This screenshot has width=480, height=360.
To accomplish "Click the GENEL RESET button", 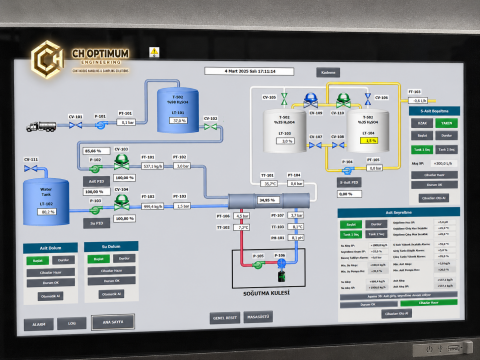I will pyautogui.click(x=225, y=318).
